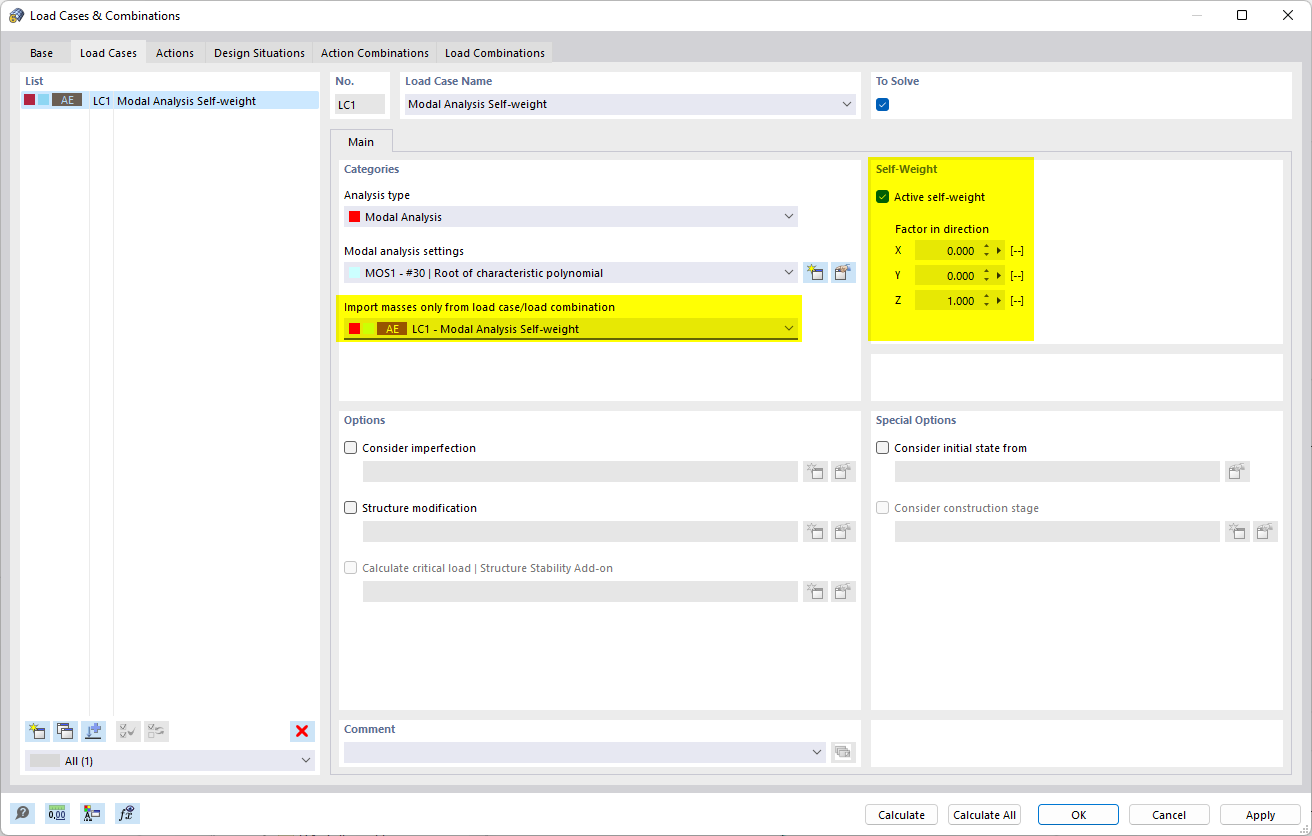
Task: Click the application icon in title bar
Action: (x=16, y=15)
